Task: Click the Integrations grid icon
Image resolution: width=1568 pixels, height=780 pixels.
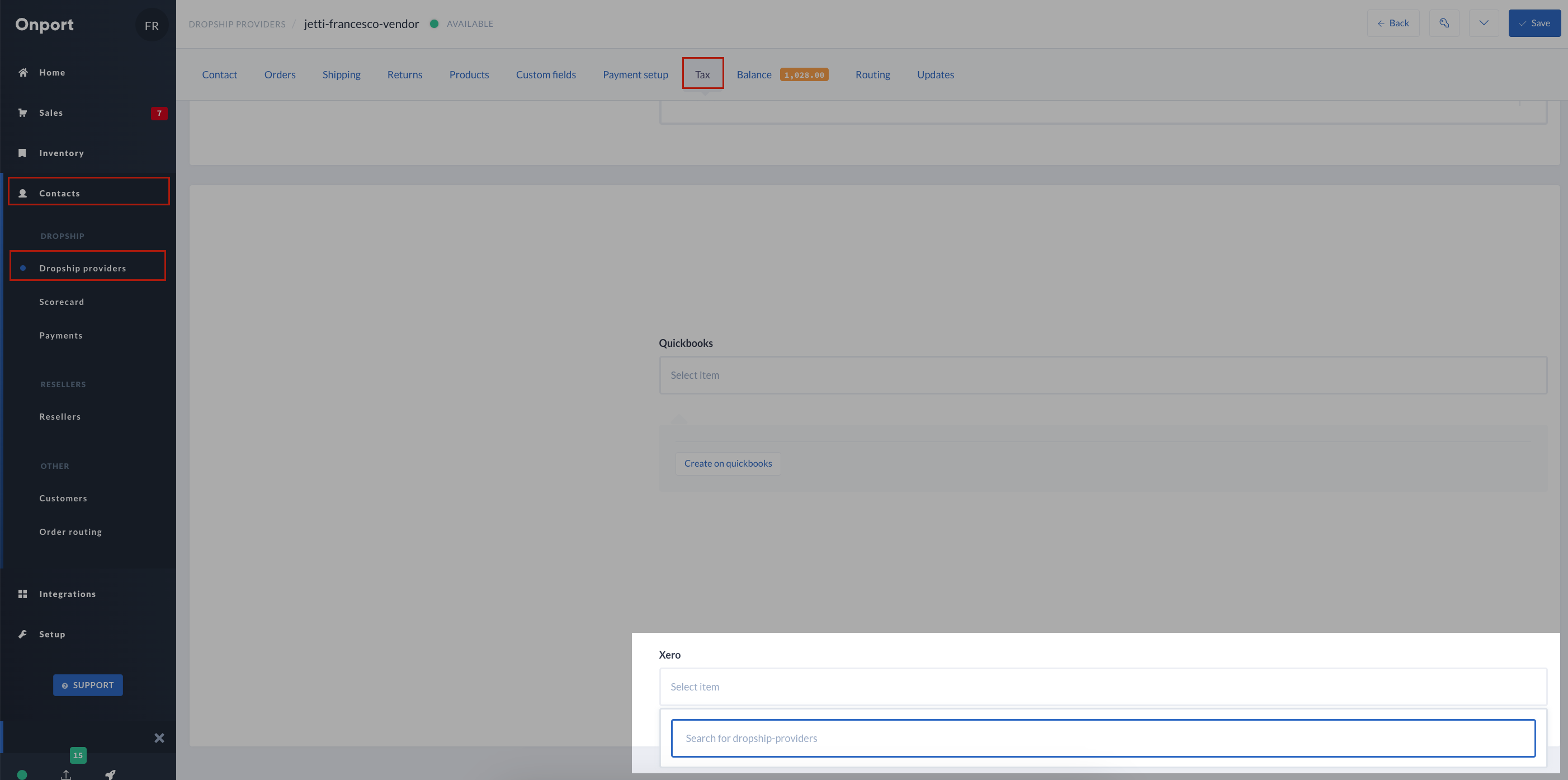Action: (22, 594)
